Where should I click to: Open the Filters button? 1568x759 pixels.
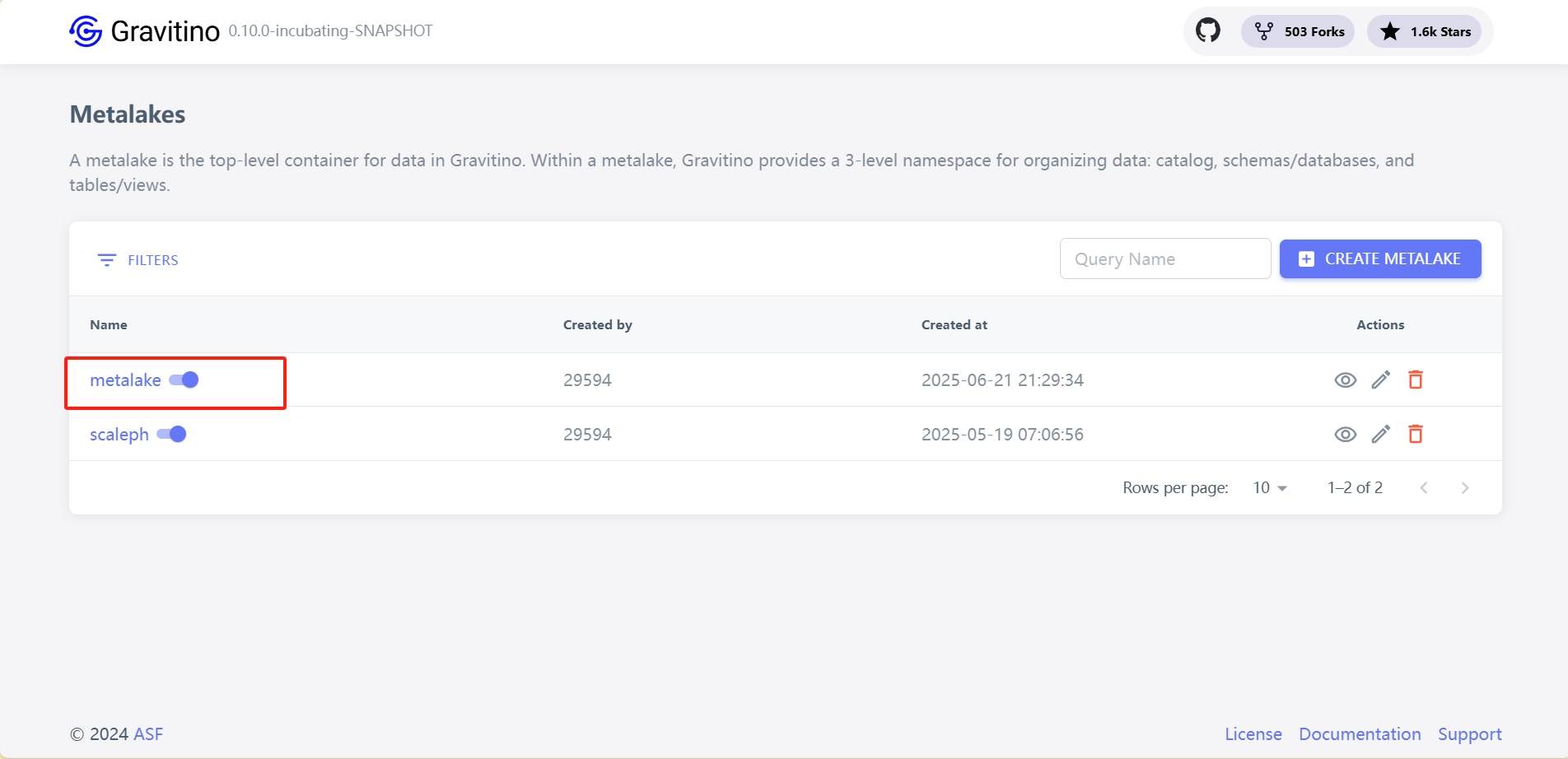tap(138, 260)
